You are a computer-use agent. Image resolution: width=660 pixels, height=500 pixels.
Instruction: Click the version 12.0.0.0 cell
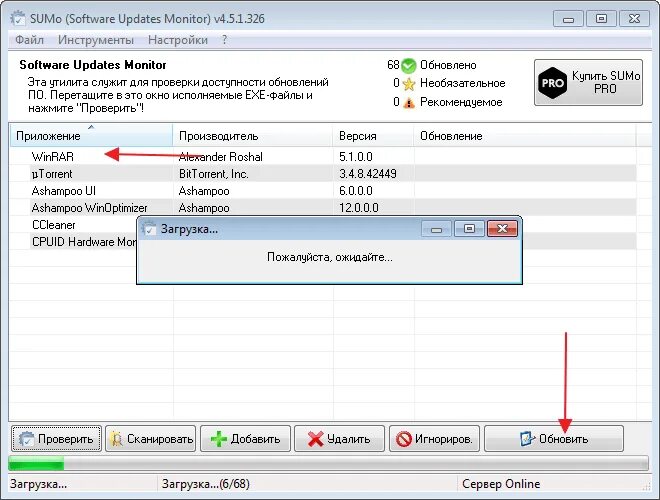click(359, 207)
